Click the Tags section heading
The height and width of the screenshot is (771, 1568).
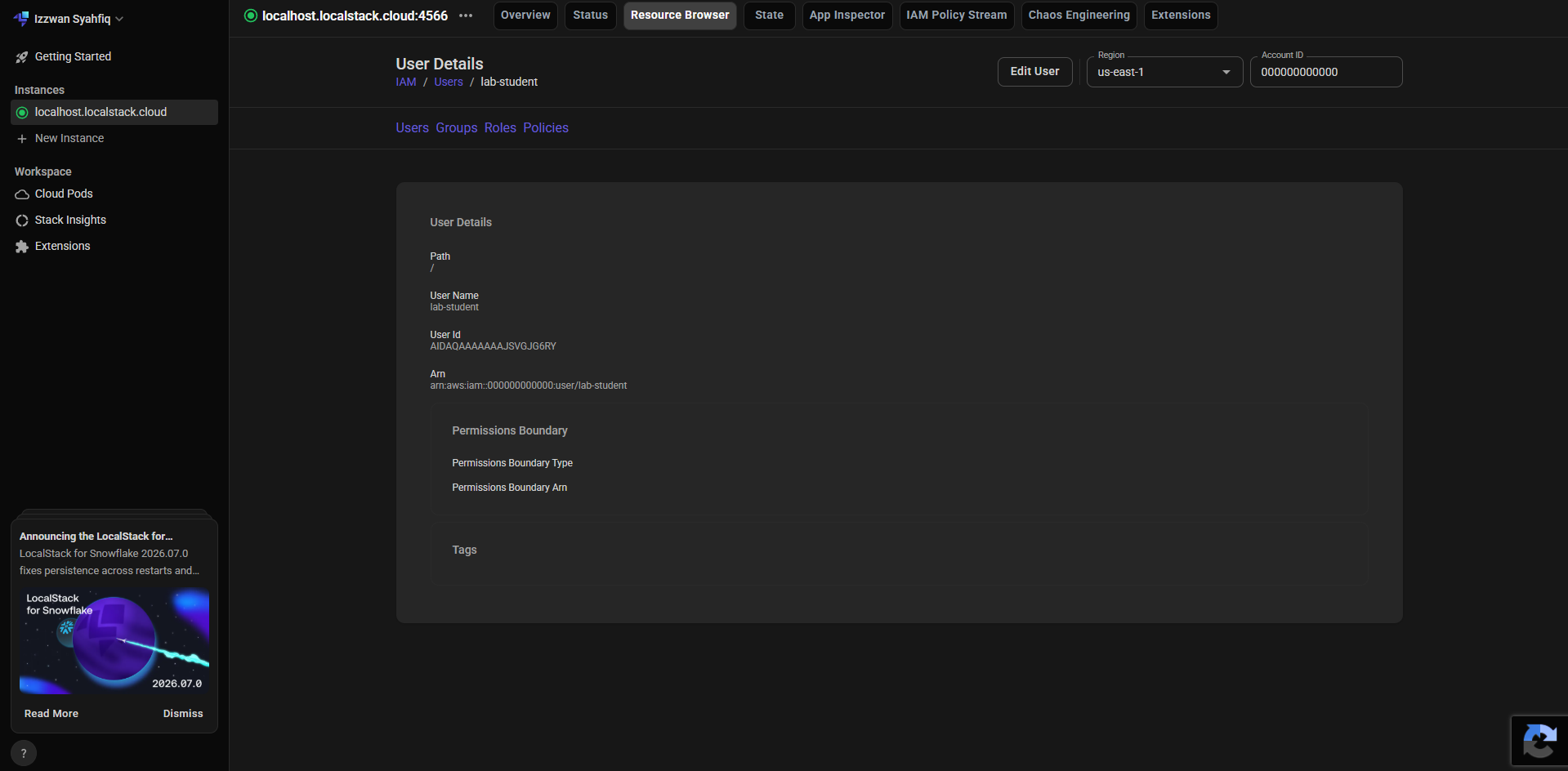pyautogui.click(x=464, y=550)
